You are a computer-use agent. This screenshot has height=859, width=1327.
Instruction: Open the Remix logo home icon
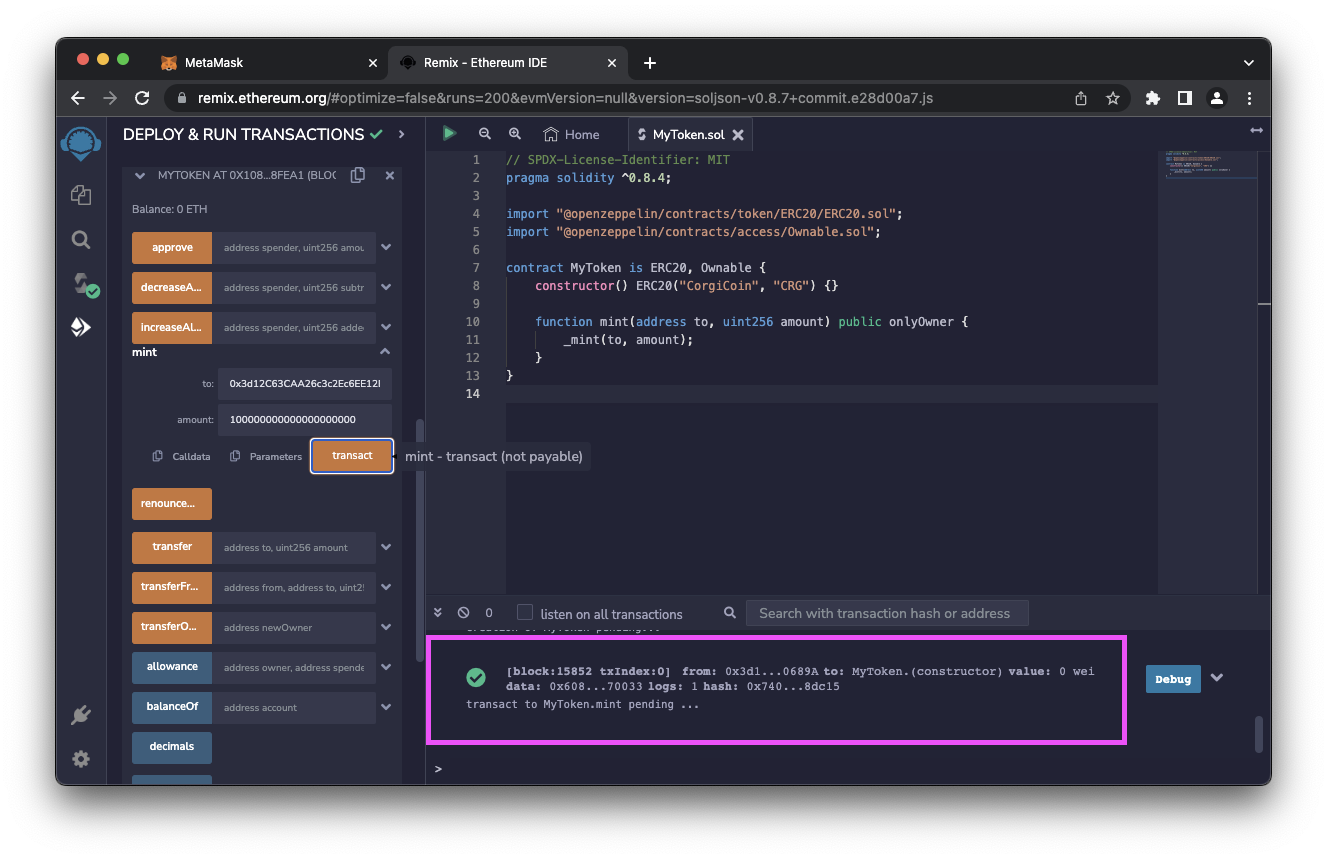coord(81,143)
